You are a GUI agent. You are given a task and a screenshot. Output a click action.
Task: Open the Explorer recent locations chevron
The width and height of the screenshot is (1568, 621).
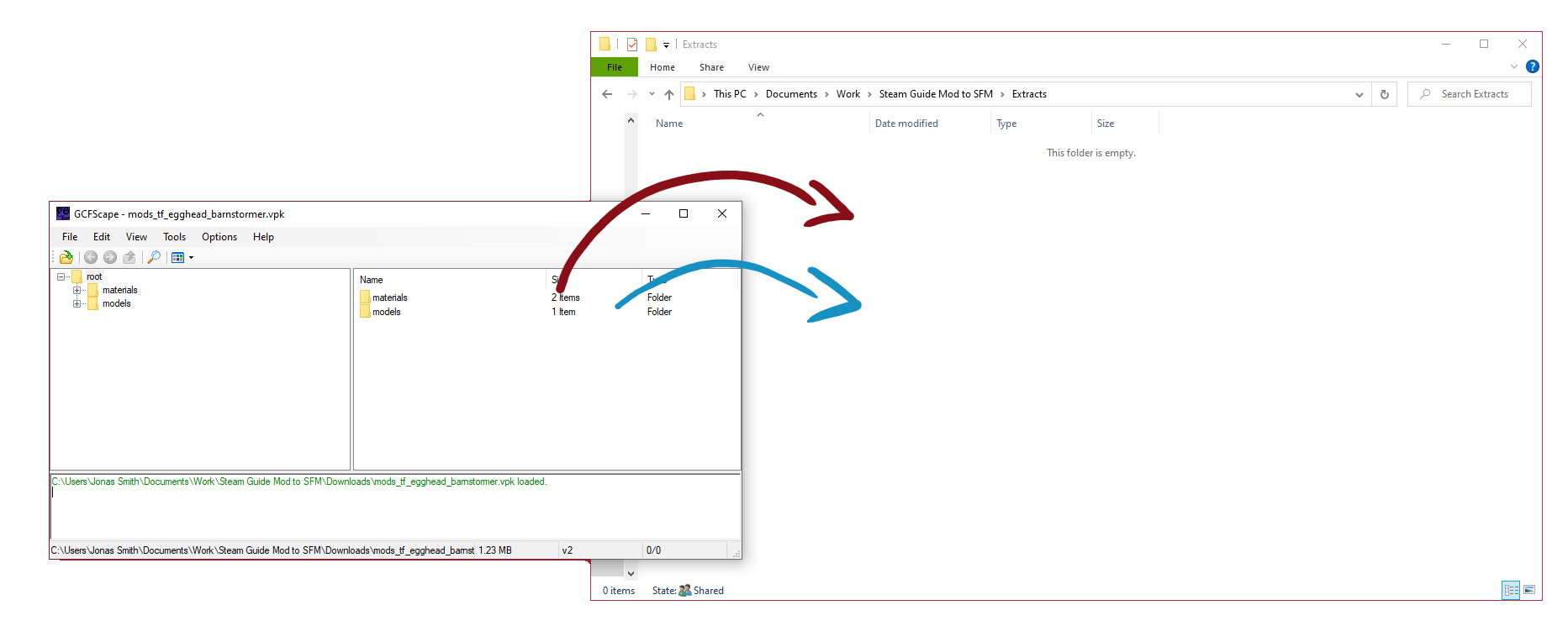point(652,94)
